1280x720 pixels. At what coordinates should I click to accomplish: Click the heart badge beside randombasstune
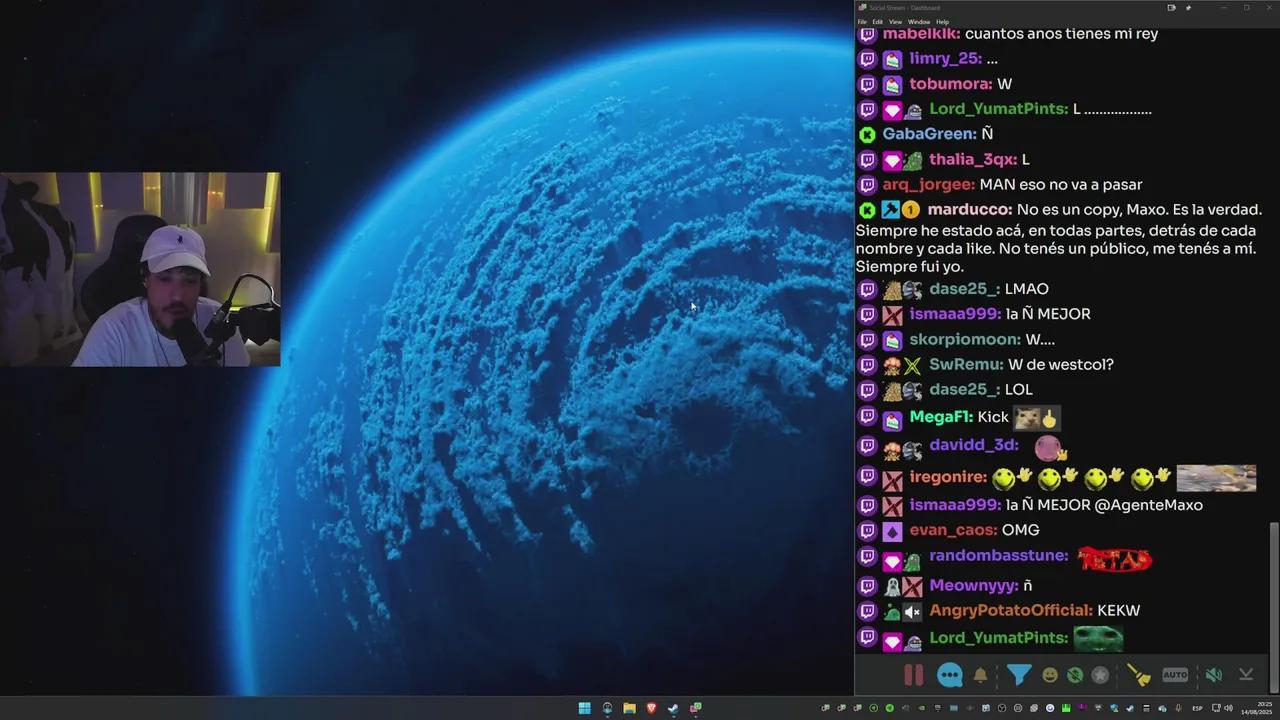tap(892, 561)
